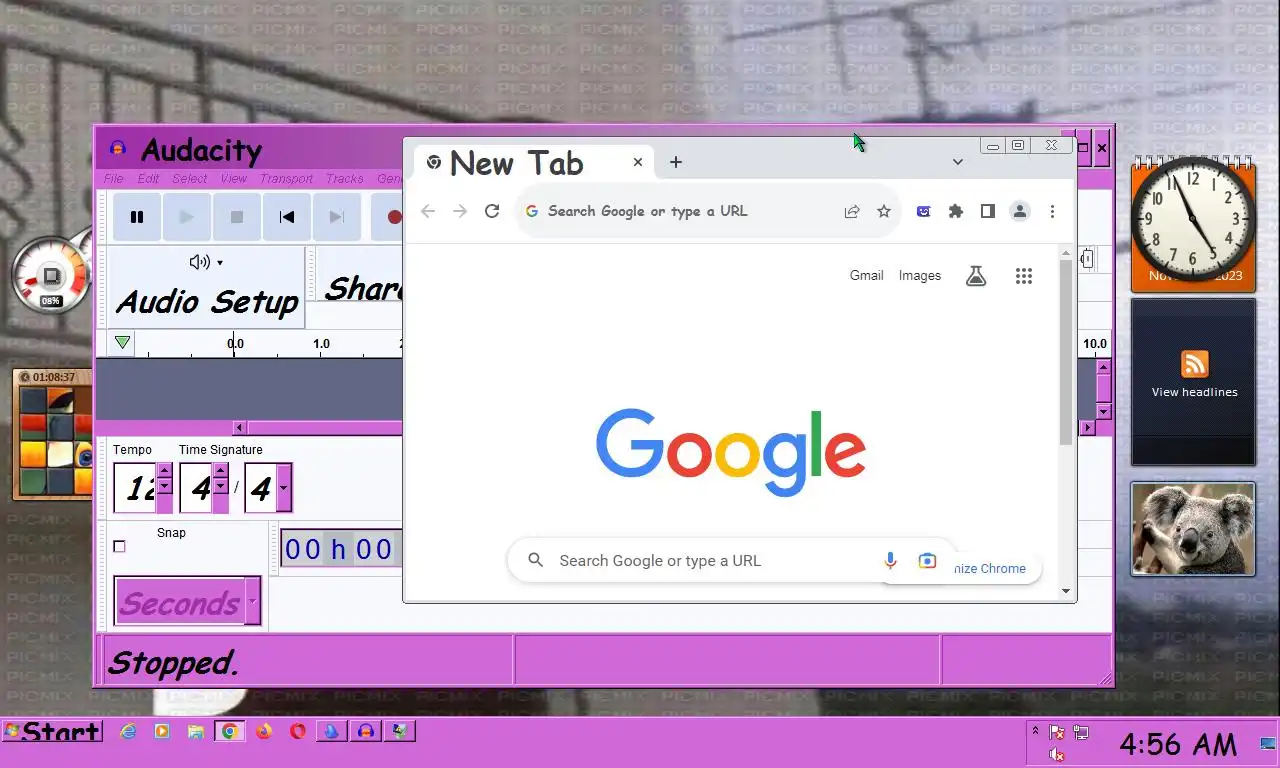Click the Audacity track scroll left arrow
Viewport: 1280px width, 768px height.
click(x=238, y=428)
